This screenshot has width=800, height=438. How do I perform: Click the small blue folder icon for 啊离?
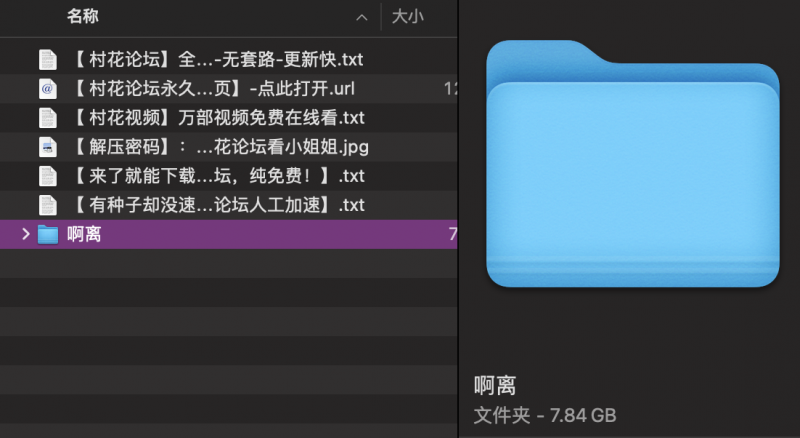[x=47, y=235]
